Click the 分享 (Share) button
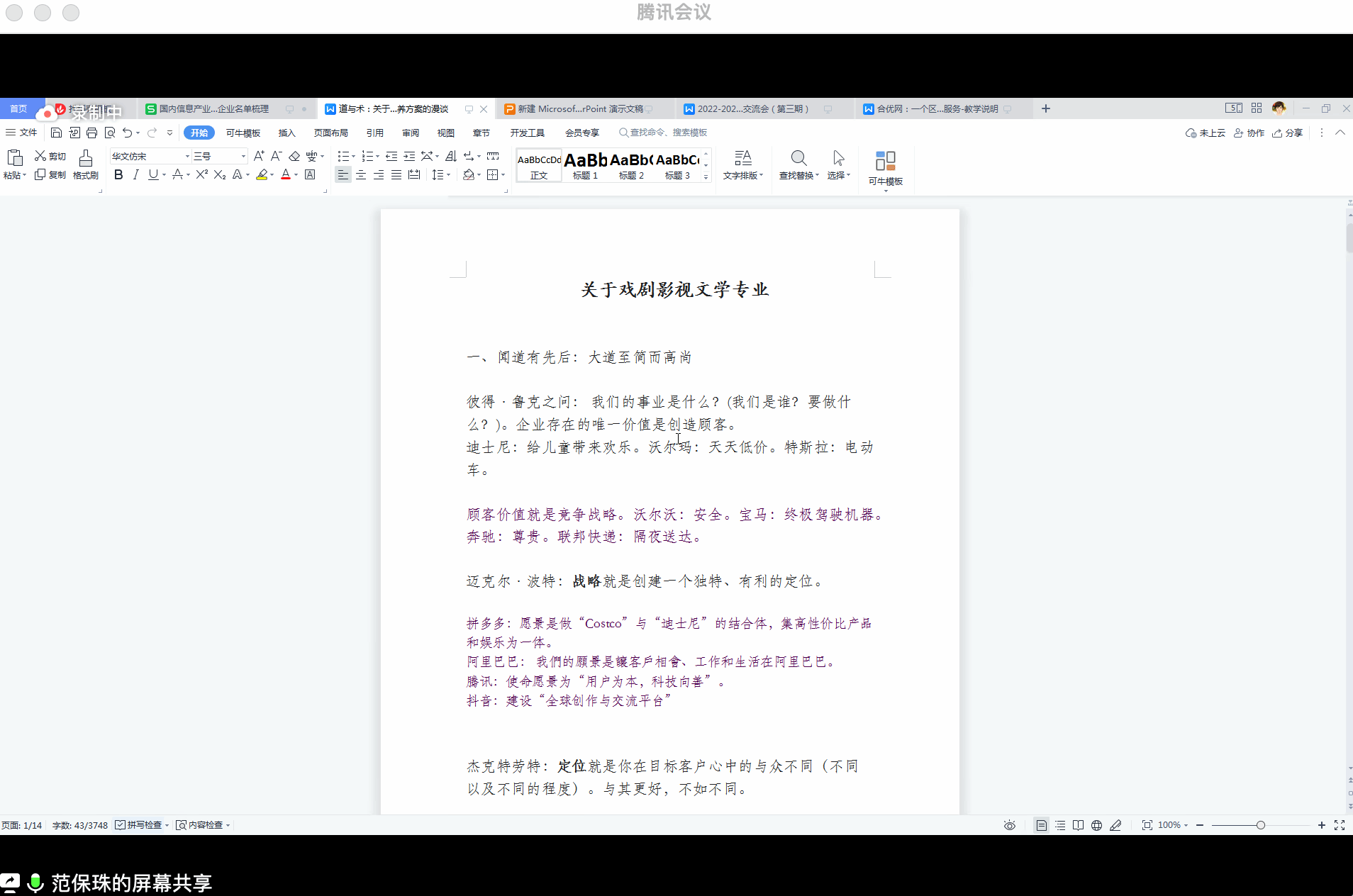The height and width of the screenshot is (896, 1353). [1288, 133]
